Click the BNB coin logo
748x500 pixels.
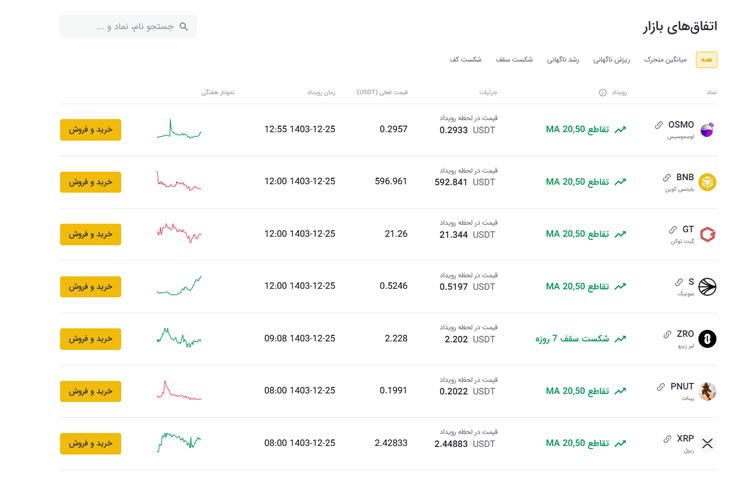coord(707,182)
